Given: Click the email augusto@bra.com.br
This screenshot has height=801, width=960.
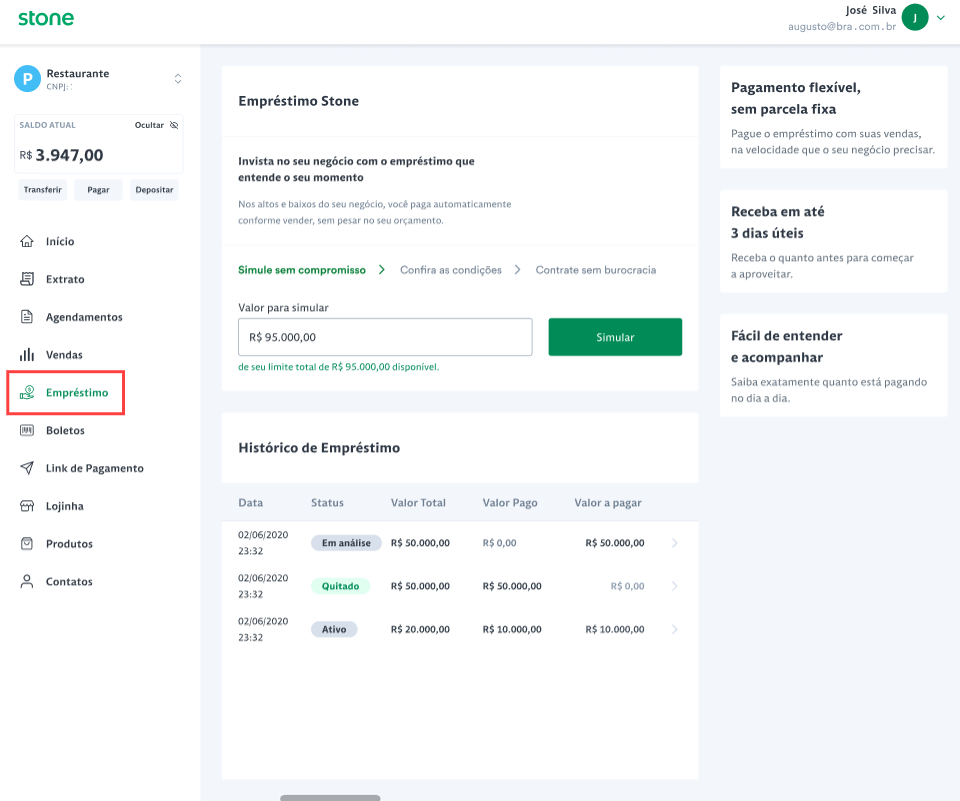Looking at the screenshot, I should 842,26.
